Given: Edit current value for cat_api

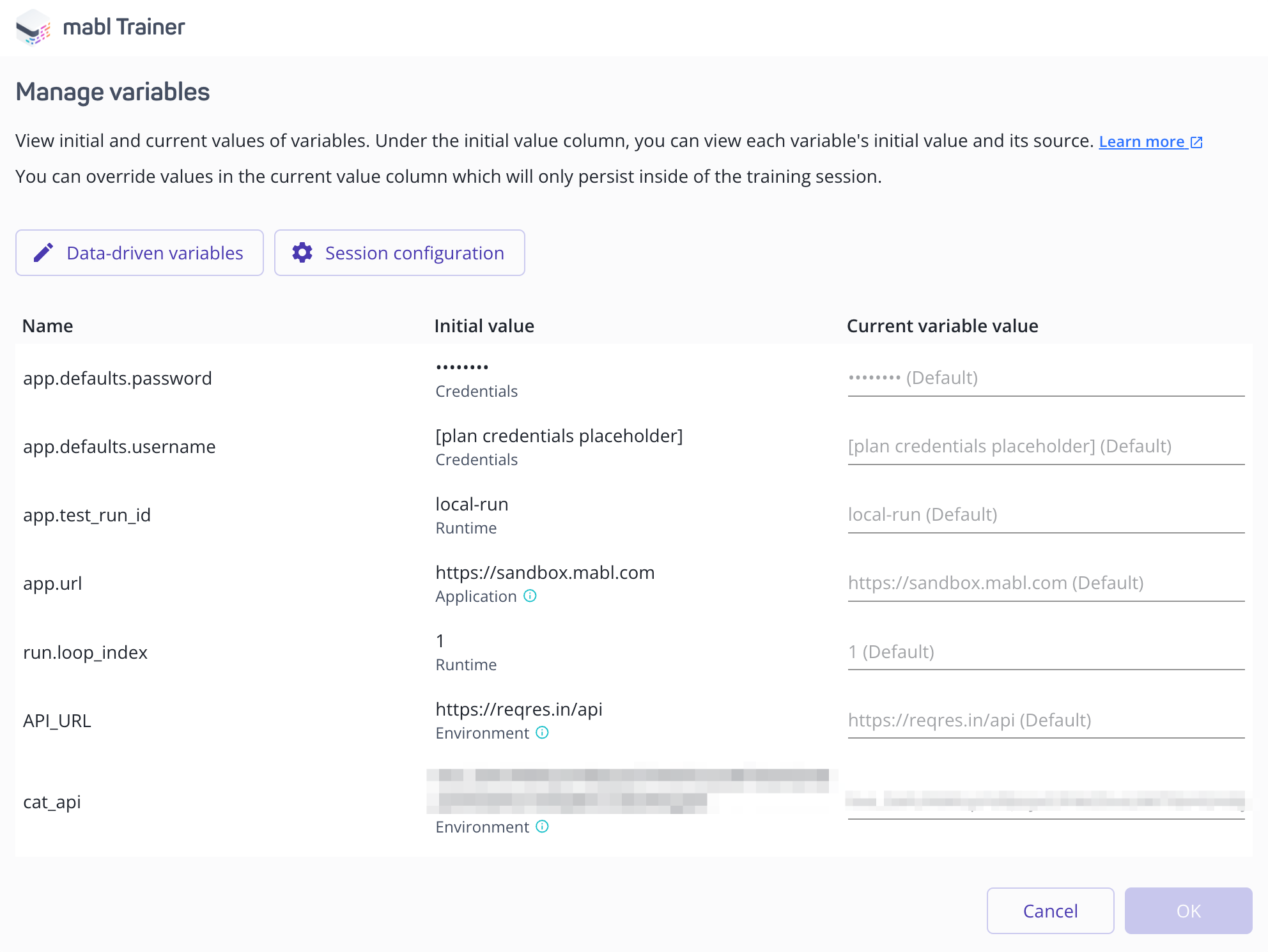Looking at the screenshot, I should [1046, 802].
